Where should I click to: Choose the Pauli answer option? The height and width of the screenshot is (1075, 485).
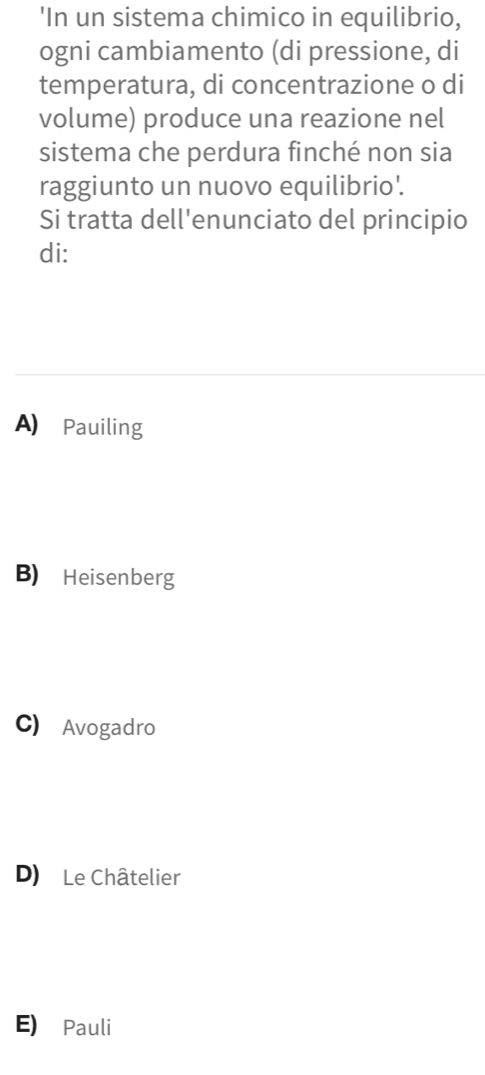[x=86, y=1027]
